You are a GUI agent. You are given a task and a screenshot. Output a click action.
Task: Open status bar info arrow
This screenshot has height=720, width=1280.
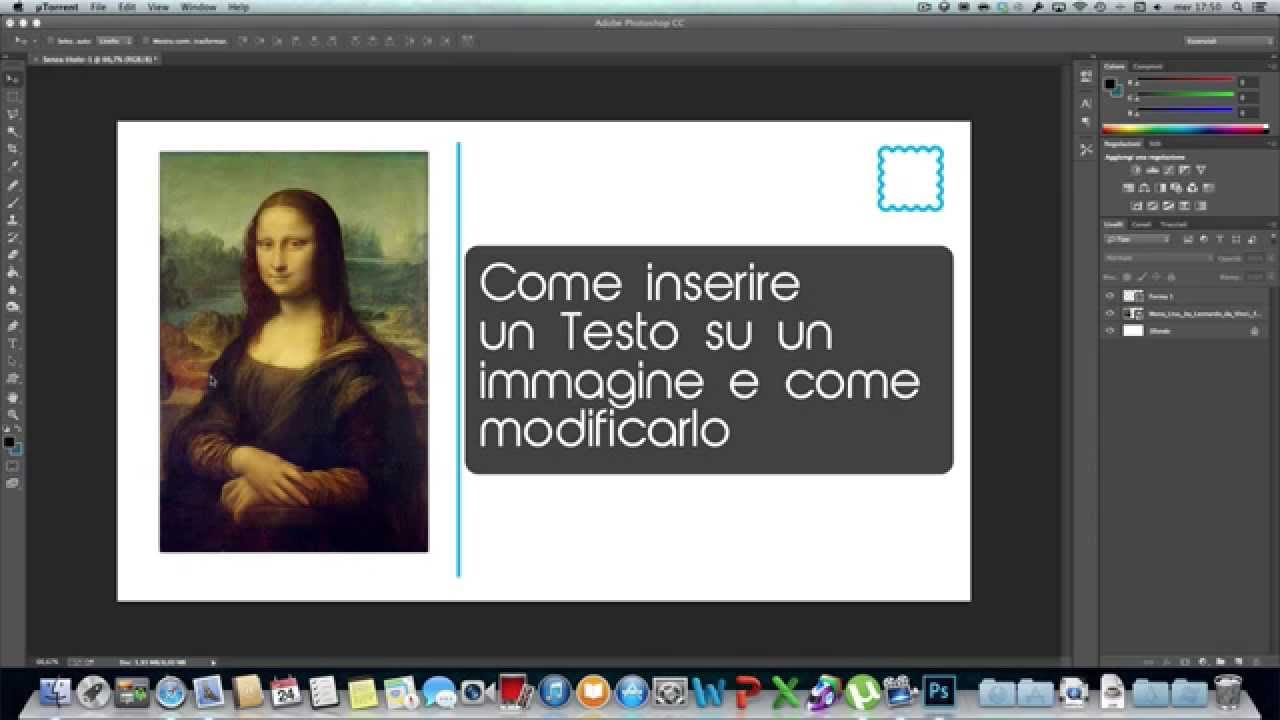(x=213, y=661)
